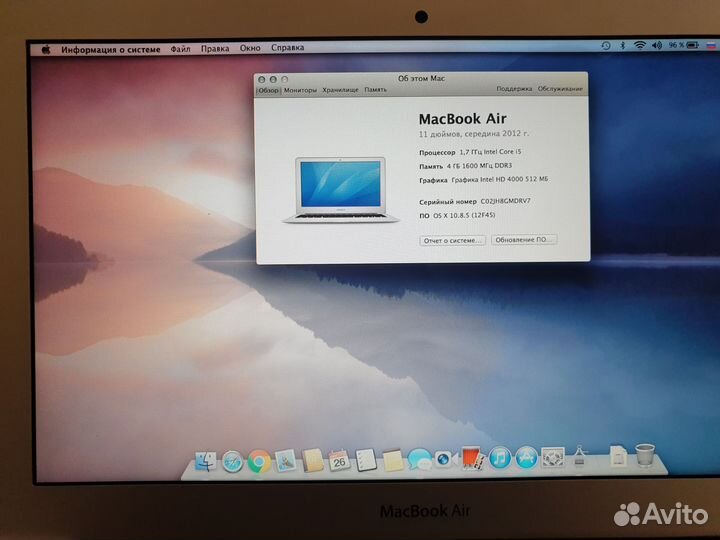The image size is (720, 540).
Task: Click the running System Information Dock icon
Action: (x=579, y=456)
